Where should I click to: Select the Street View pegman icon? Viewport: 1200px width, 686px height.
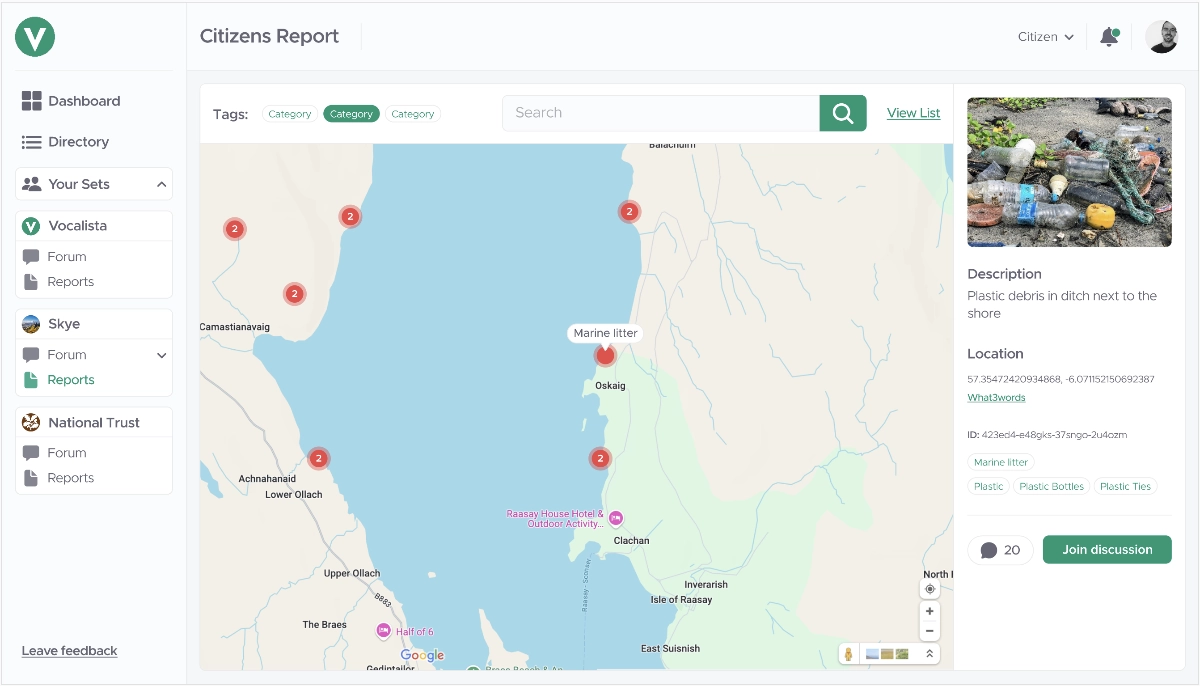click(x=848, y=654)
